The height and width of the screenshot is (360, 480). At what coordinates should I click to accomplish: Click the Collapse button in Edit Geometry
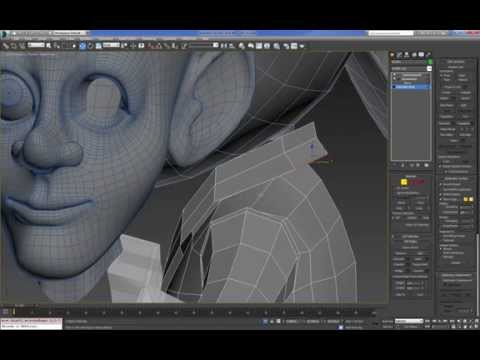tap(465, 93)
